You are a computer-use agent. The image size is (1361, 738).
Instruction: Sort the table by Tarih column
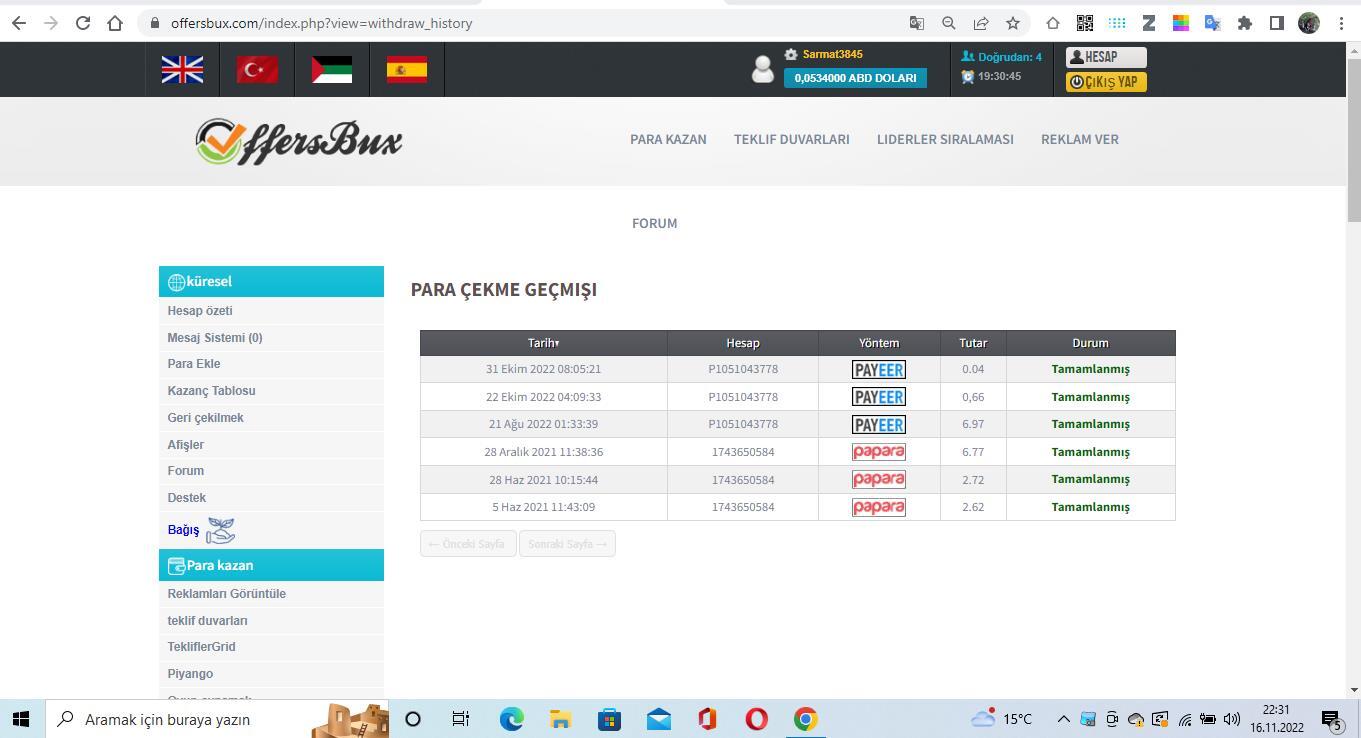pos(543,343)
